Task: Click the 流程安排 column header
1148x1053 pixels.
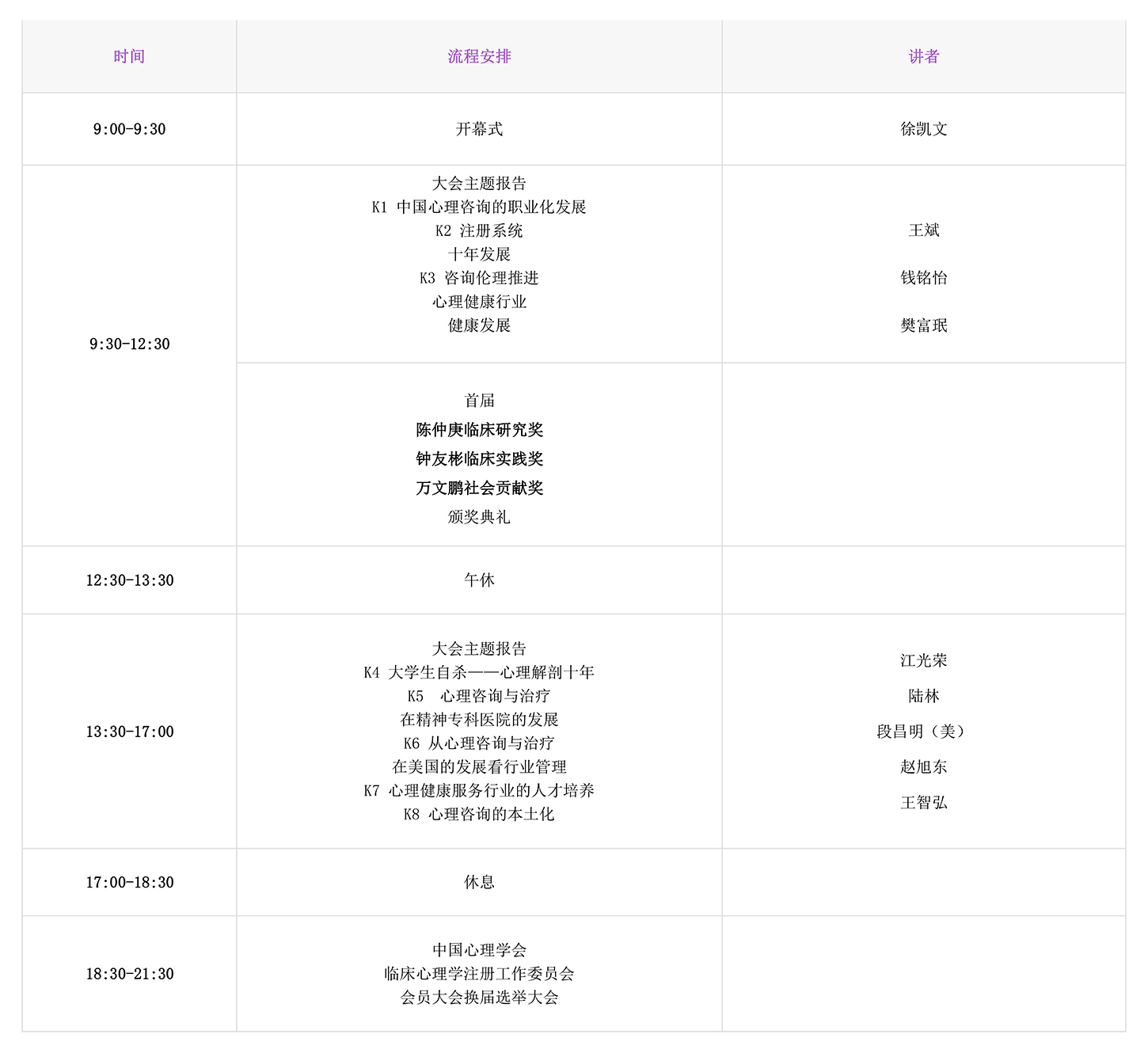Action: click(479, 56)
